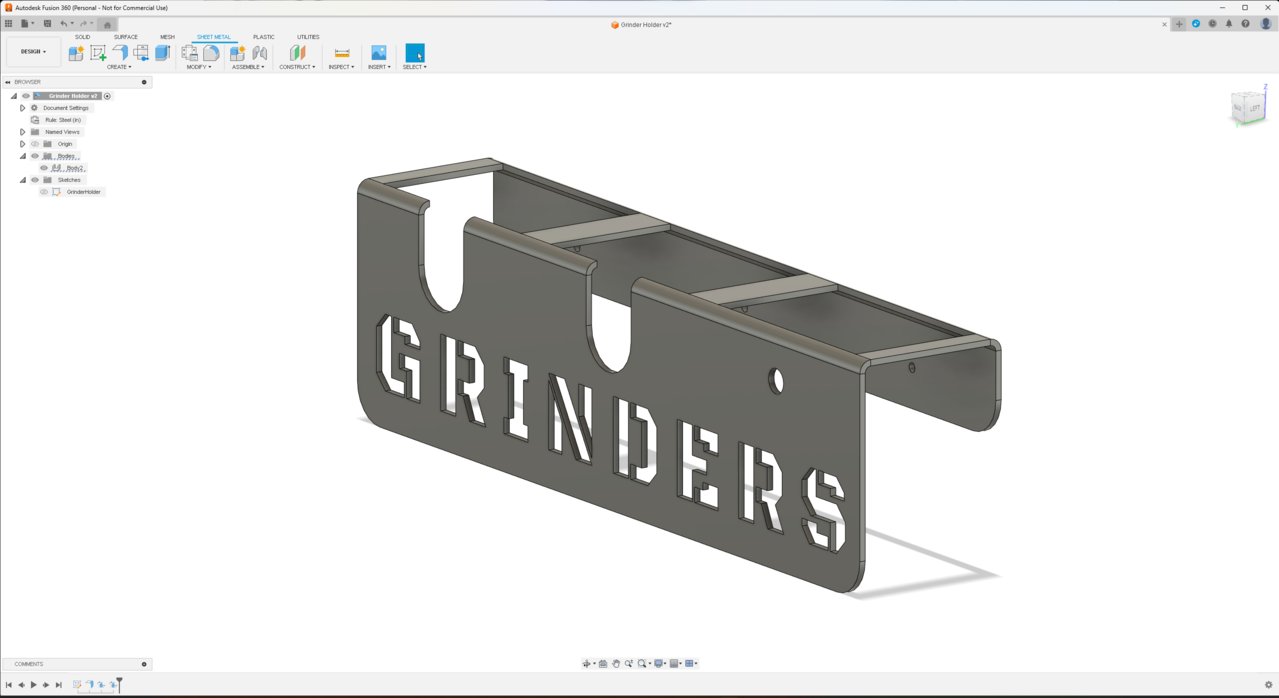Click the timeline end marker
Screen dimensions: 1279x698
coord(119,684)
